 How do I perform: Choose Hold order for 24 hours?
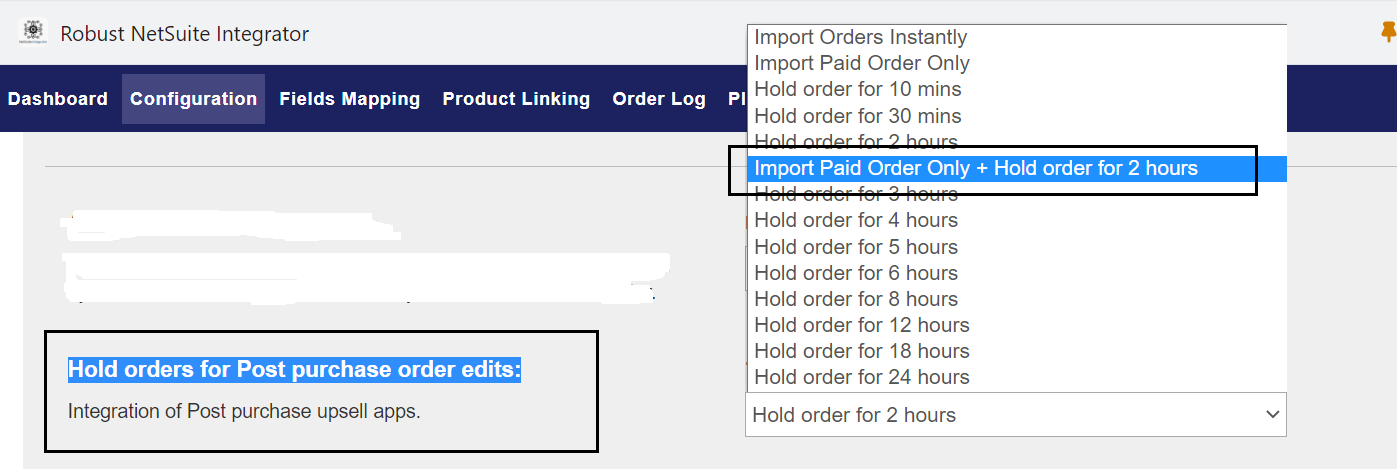pyautogui.click(x=861, y=377)
